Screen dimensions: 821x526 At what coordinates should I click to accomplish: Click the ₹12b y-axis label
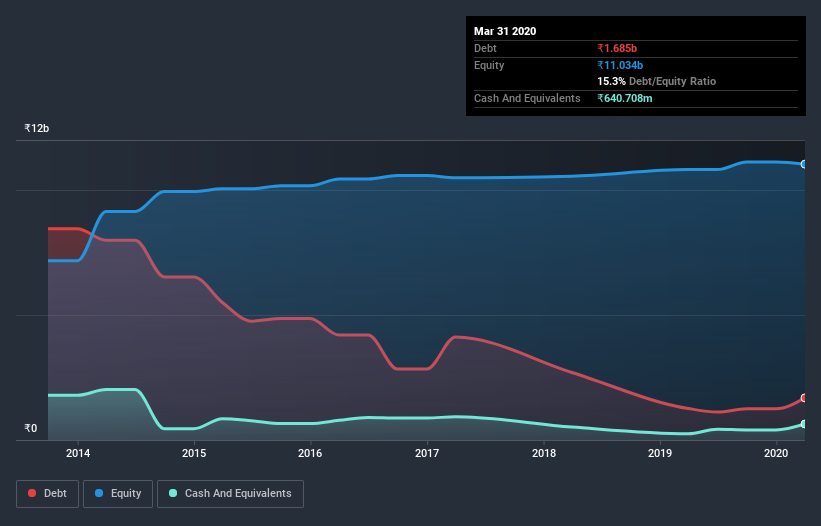coord(37,128)
